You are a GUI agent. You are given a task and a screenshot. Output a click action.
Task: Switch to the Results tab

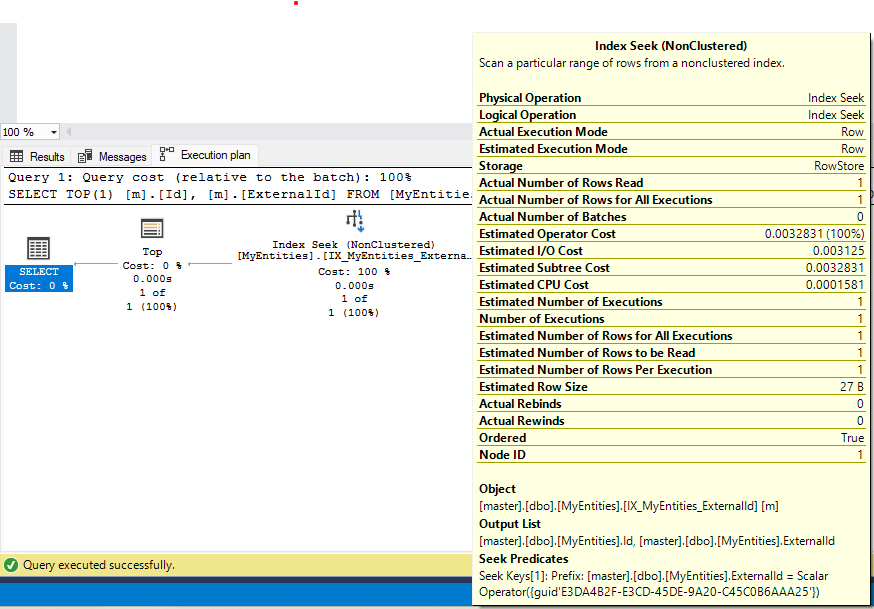tap(46, 157)
